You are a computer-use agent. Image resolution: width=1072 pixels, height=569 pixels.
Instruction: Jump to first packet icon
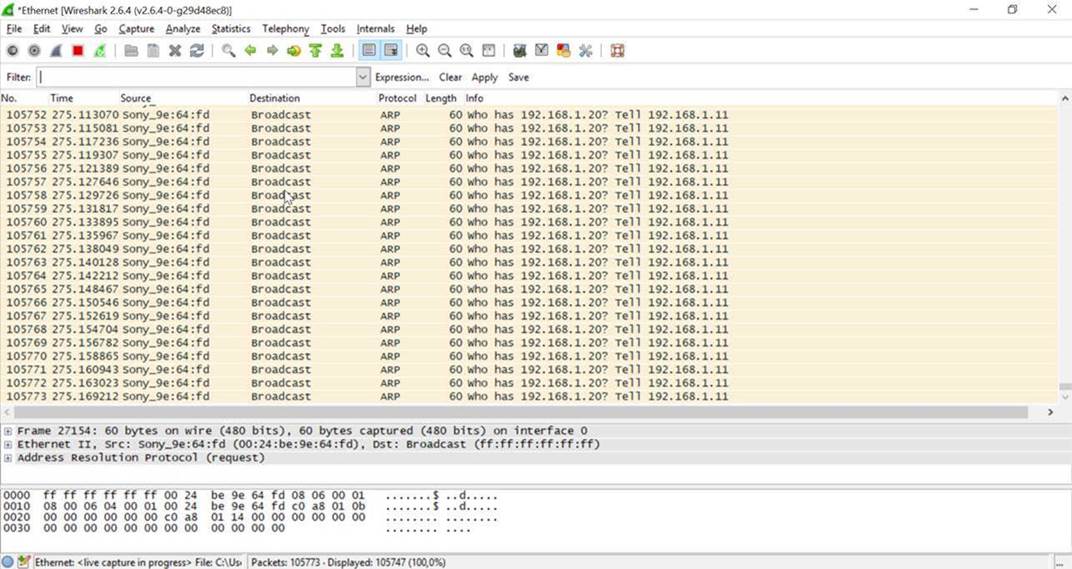click(x=315, y=51)
